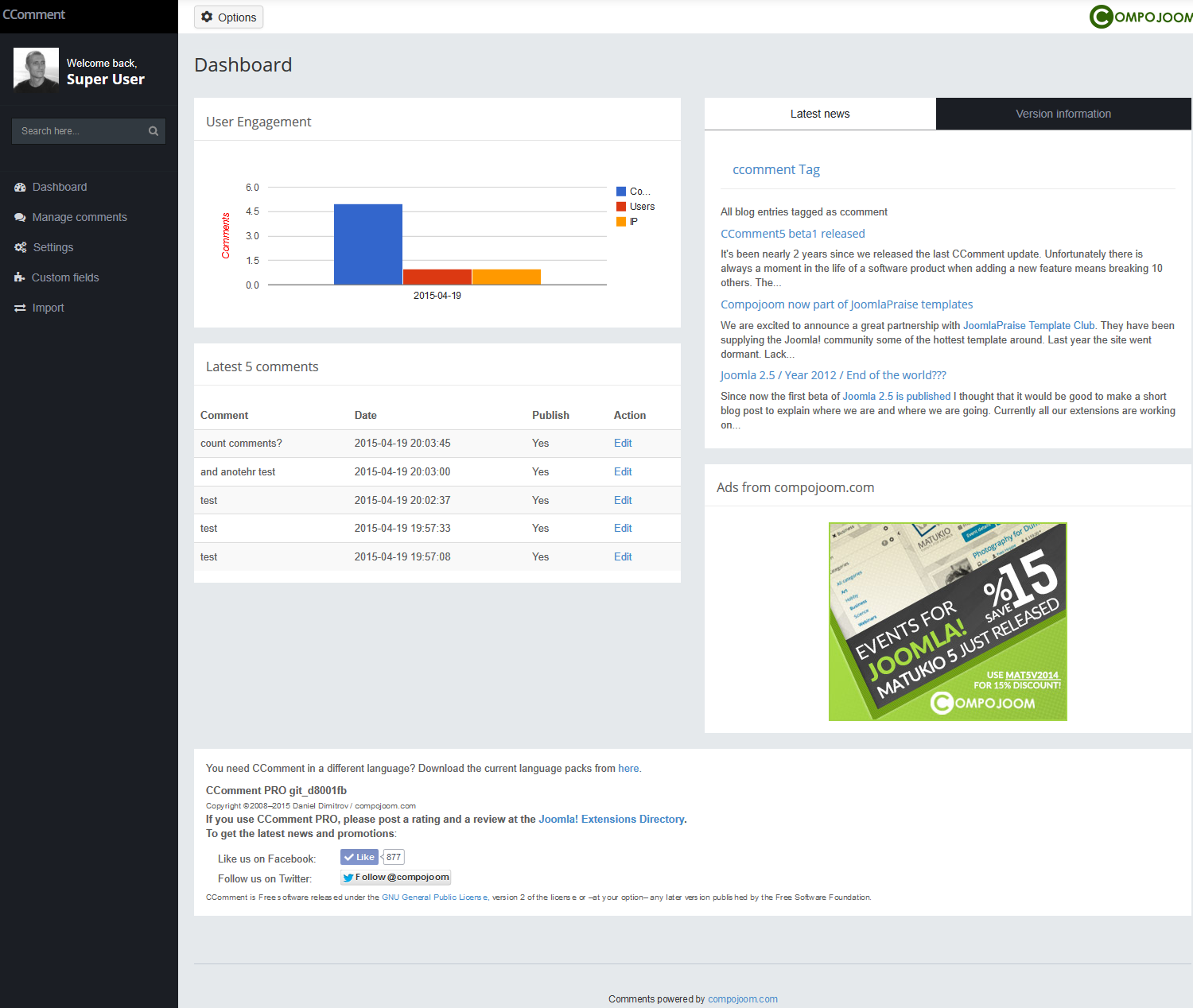Image resolution: width=1193 pixels, height=1008 pixels.
Task: Click the Import arrows icon in sidebar
Action: pos(20,308)
